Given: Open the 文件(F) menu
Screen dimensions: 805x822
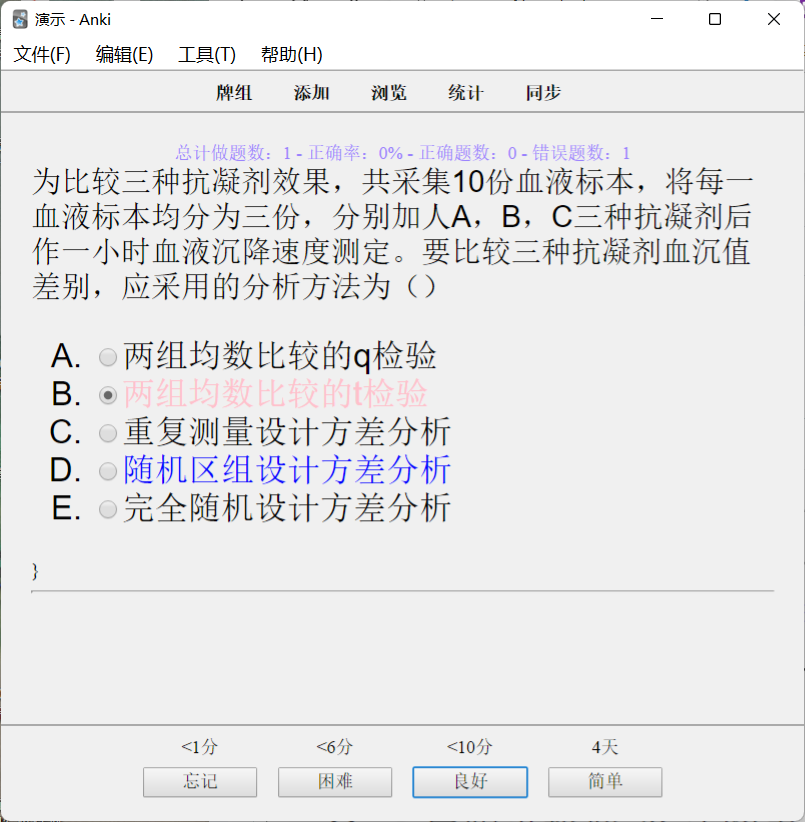Looking at the screenshot, I should coord(42,55).
